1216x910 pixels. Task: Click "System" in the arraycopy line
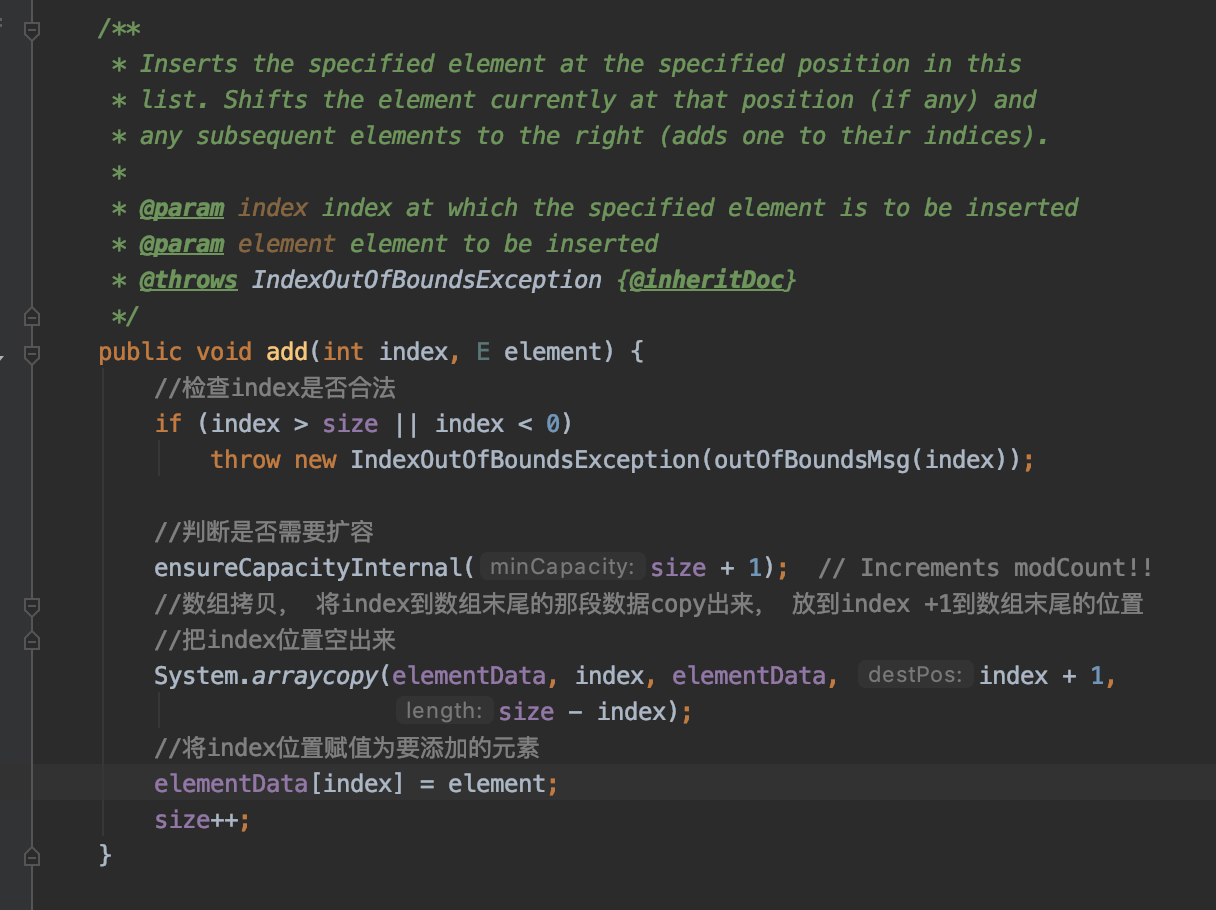click(x=196, y=676)
